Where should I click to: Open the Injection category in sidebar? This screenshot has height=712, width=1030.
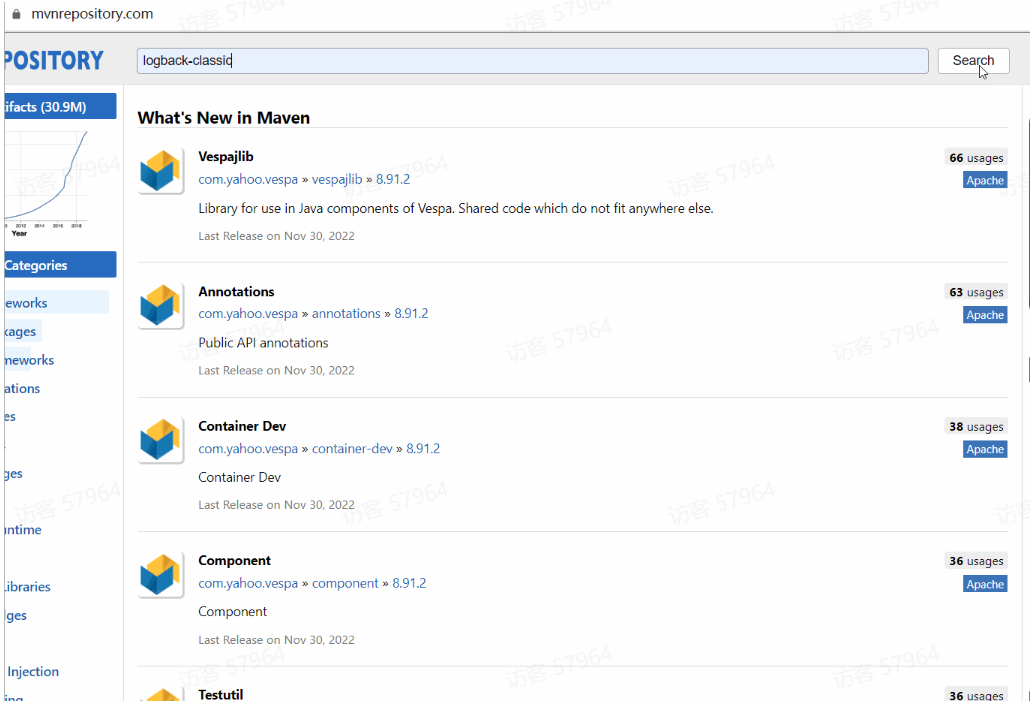tap(33, 672)
